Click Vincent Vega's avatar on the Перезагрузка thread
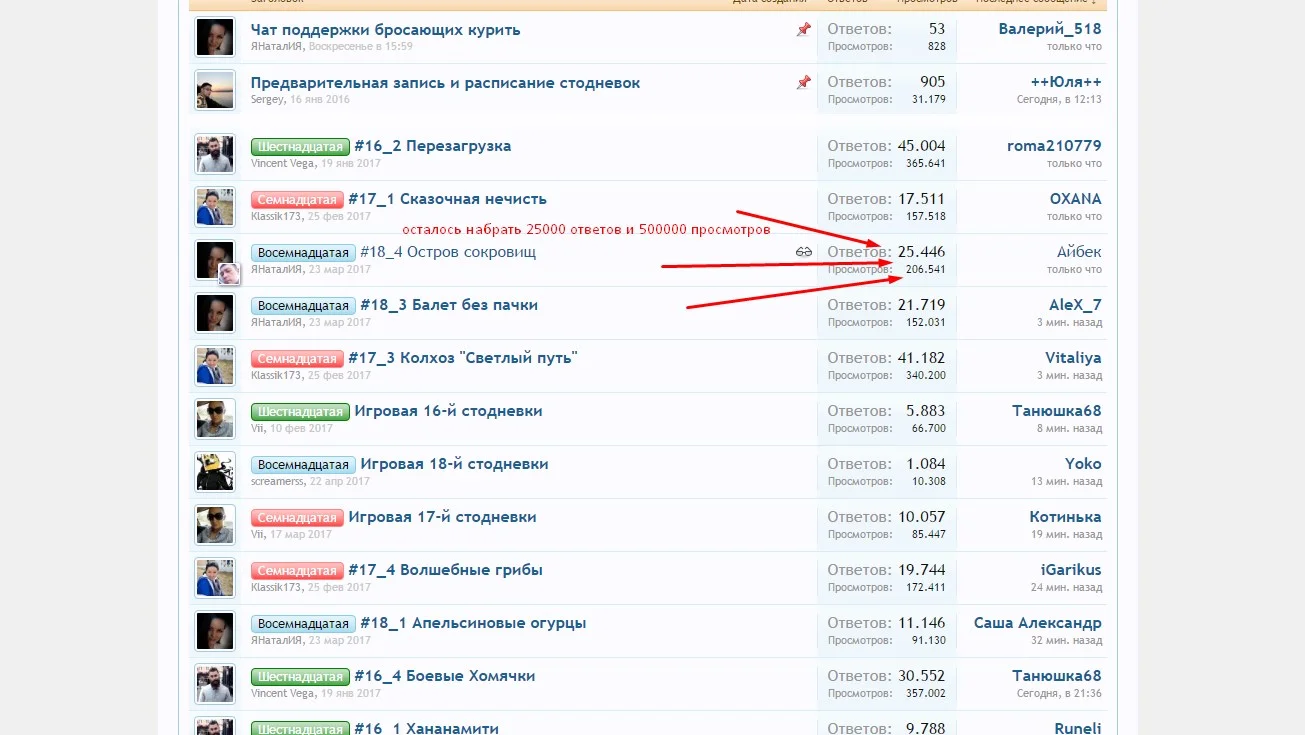 click(x=214, y=154)
